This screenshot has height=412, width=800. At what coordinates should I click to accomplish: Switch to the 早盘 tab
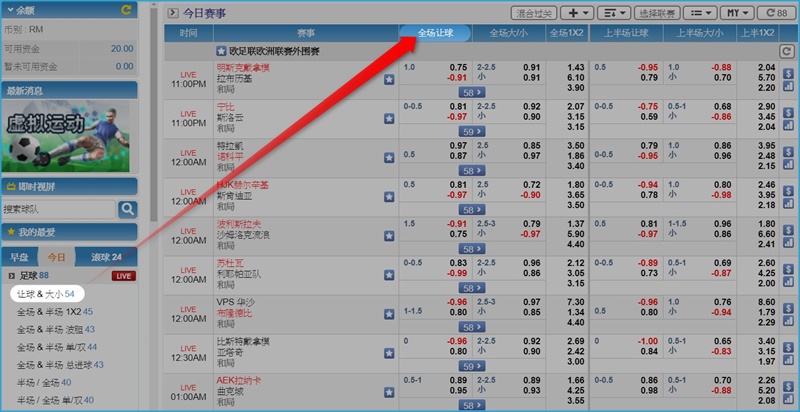tap(19, 257)
